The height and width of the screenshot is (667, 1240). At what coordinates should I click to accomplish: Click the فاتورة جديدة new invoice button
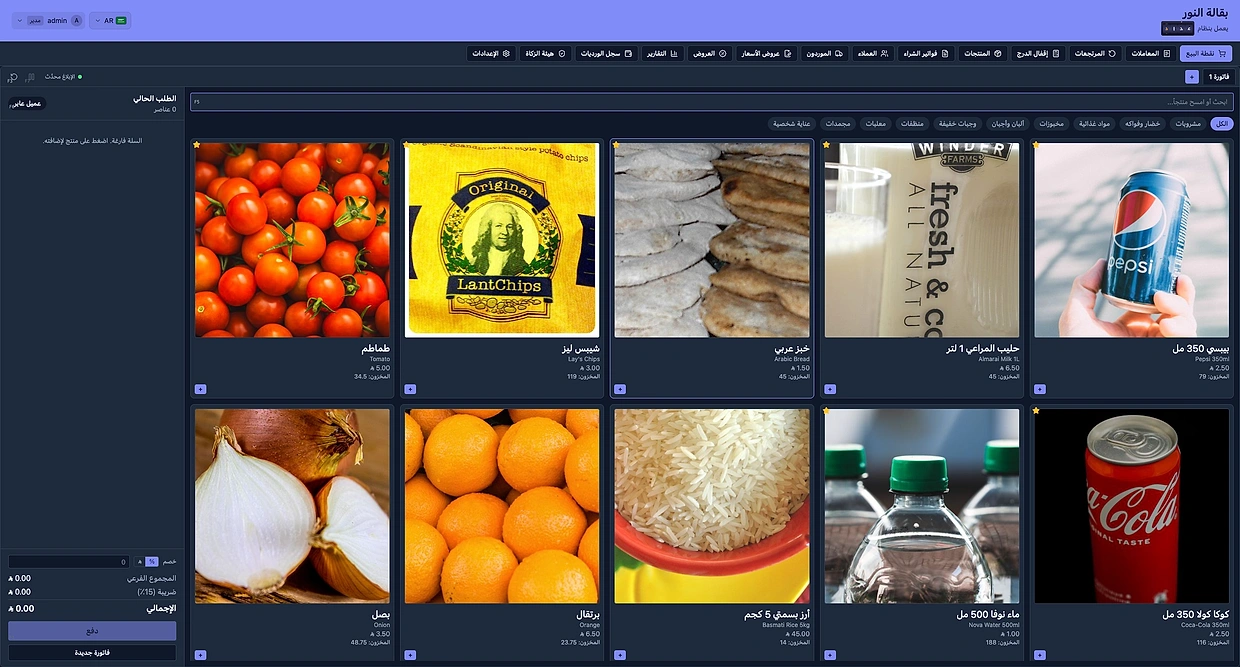[92, 653]
